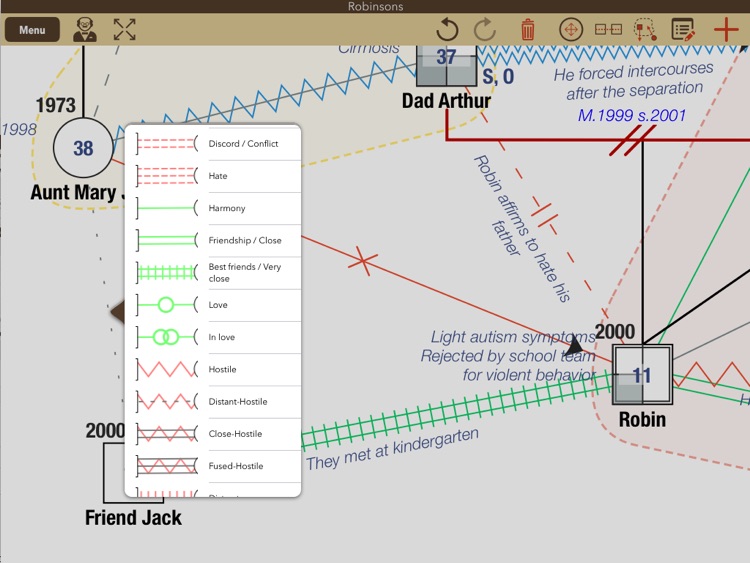
Task: Select Friendship / Close relationship
Action: click(x=213, y=240)
